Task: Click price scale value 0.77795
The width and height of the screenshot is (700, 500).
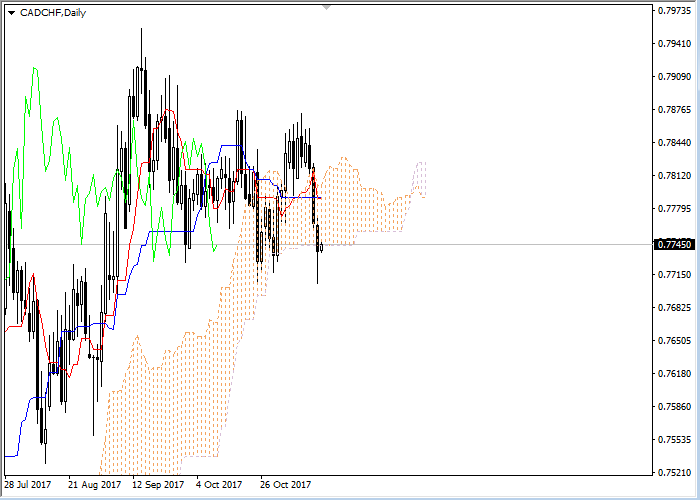Action: [x=674, y=208]
